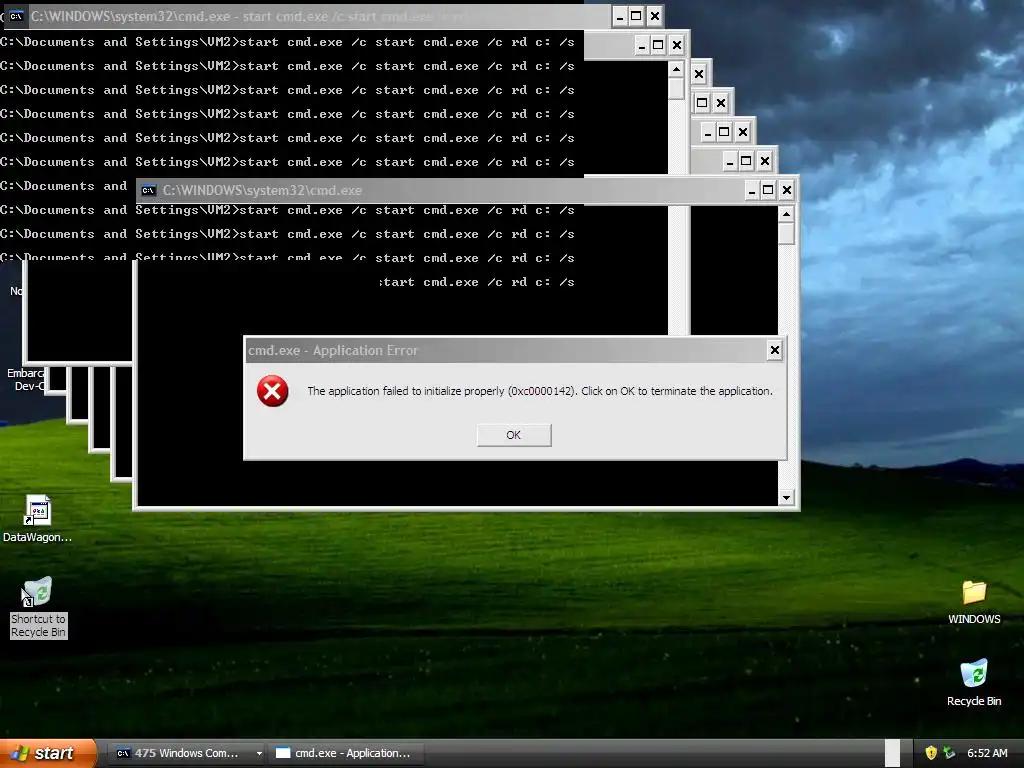Image resolution: width=1024 pixels, height=768 pixels.
Task: Click the title icon of the front cmd.exe window
Action: pyautogui.click(x=149, y=190)
